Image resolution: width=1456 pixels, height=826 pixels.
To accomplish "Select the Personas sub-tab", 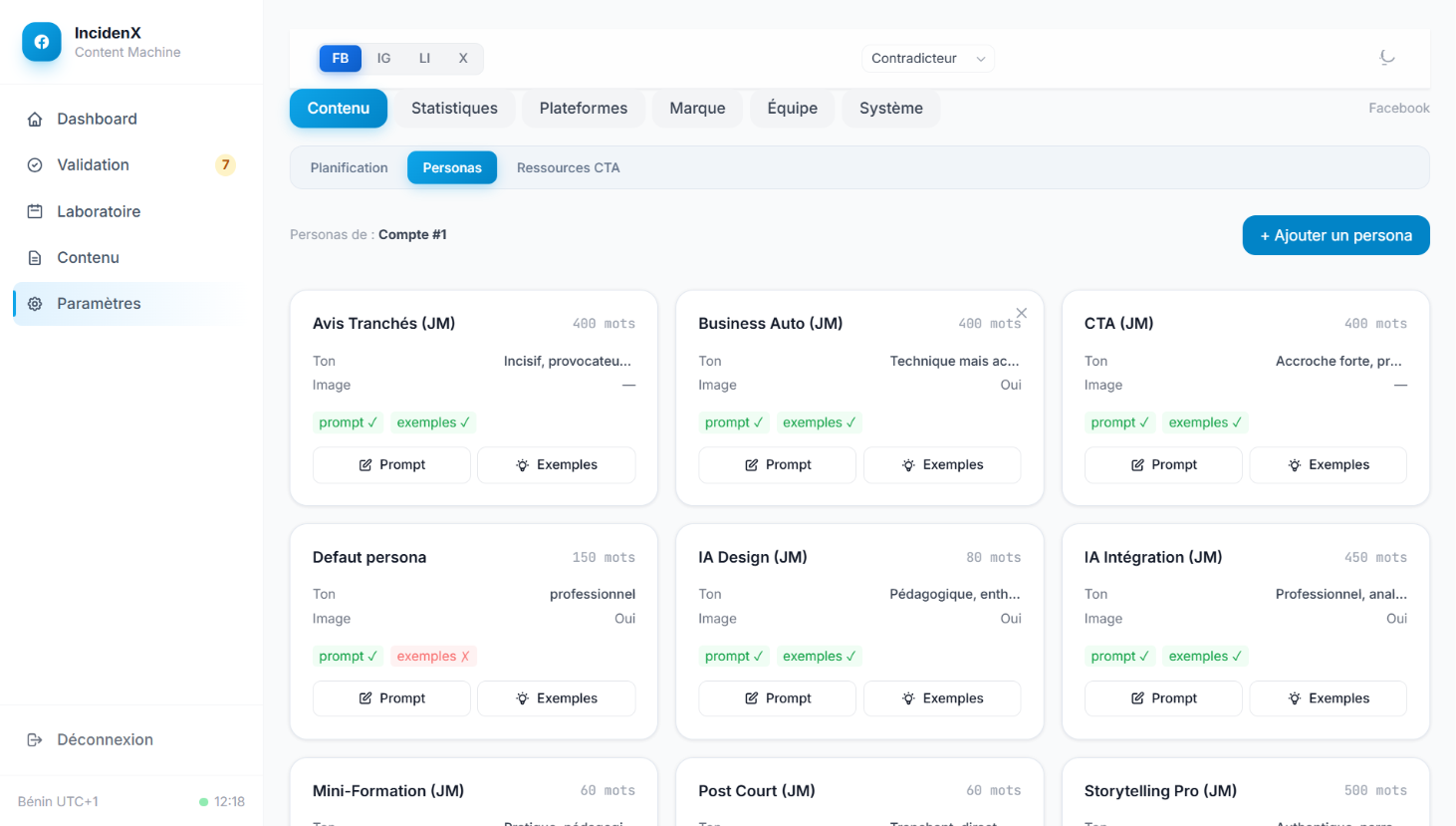I will (452, 167).
